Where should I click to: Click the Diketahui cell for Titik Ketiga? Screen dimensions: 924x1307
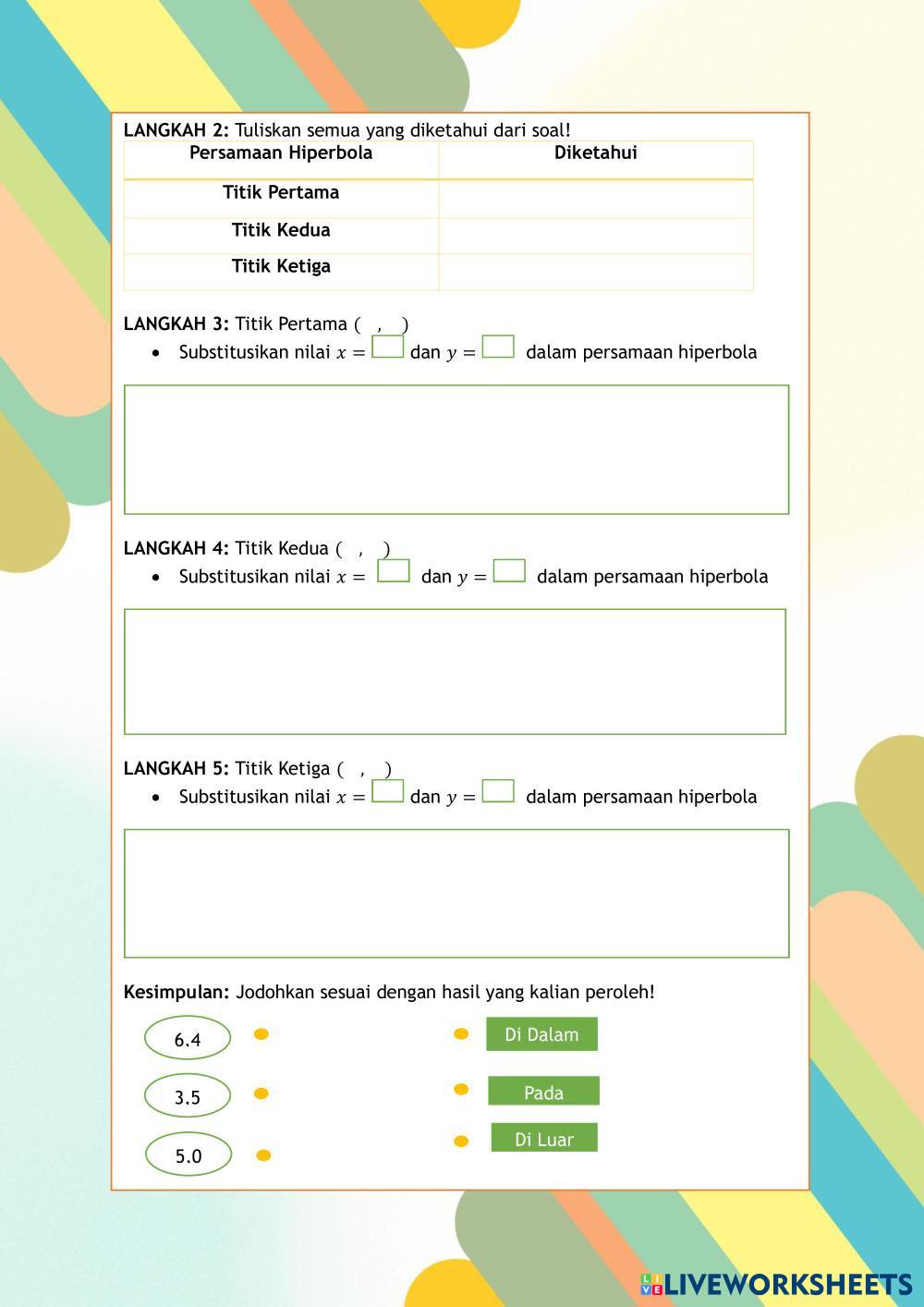(596, 272)
